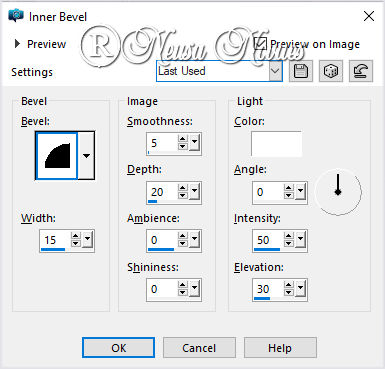Open the Ambience slider dropdown
This screenshot has width=385, height=369.
195,240
